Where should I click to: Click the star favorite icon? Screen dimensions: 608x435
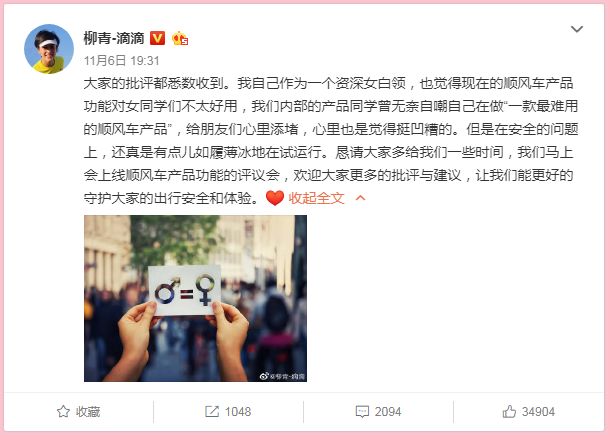(63, 411)
